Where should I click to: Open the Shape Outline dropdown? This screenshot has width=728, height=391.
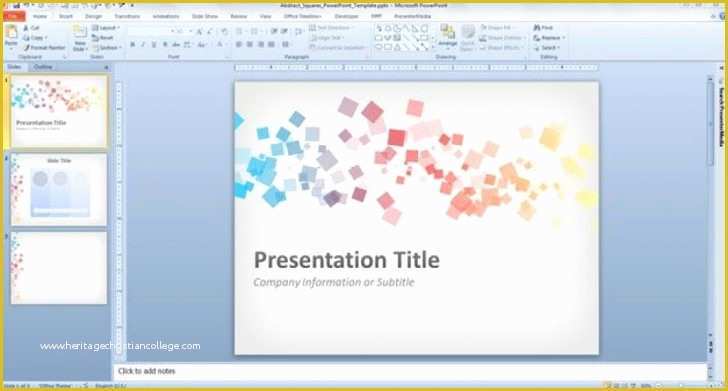pyautogui.click(x=502, y=38)
